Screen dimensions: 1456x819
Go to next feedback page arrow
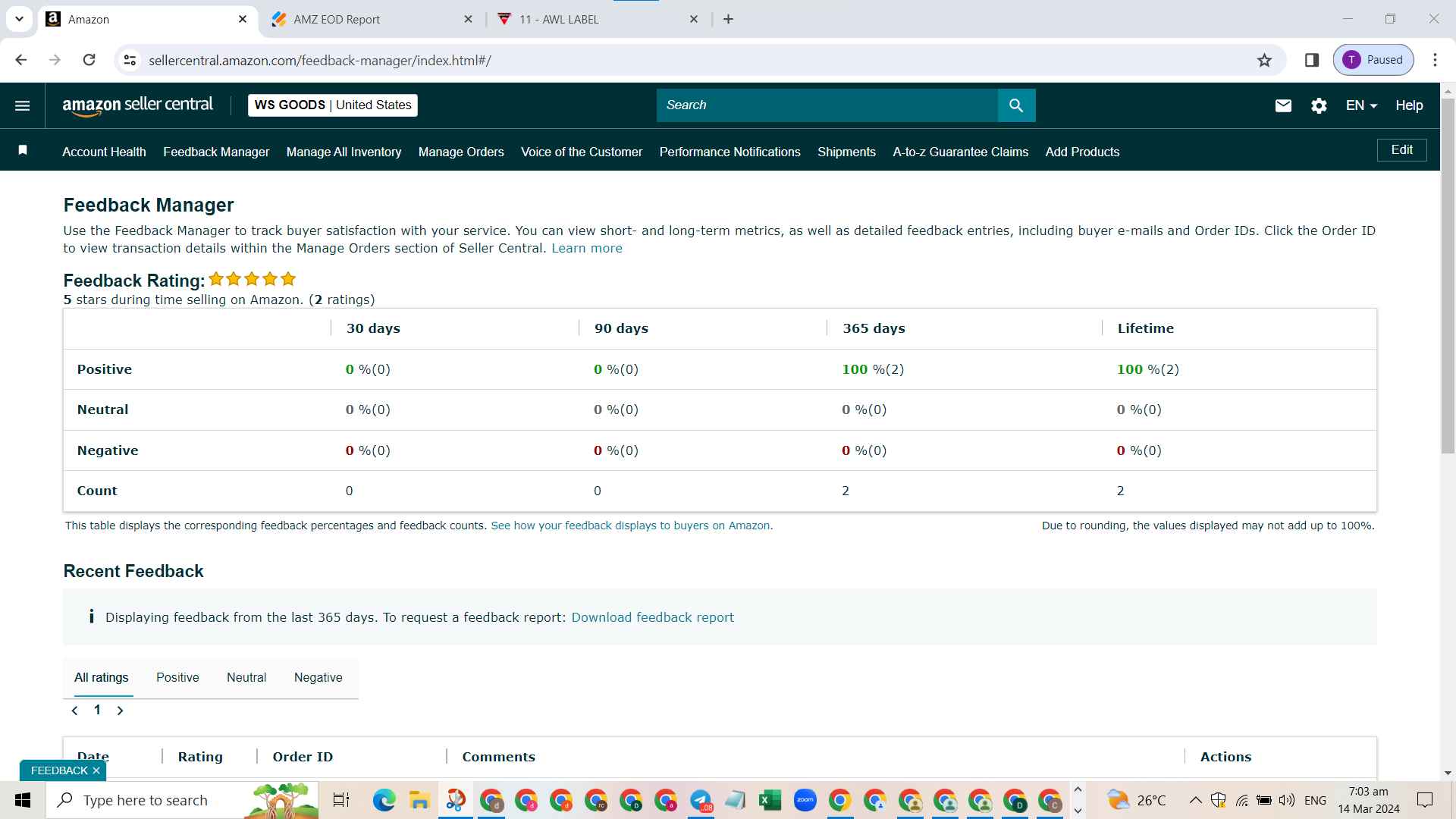click(120, 711)
